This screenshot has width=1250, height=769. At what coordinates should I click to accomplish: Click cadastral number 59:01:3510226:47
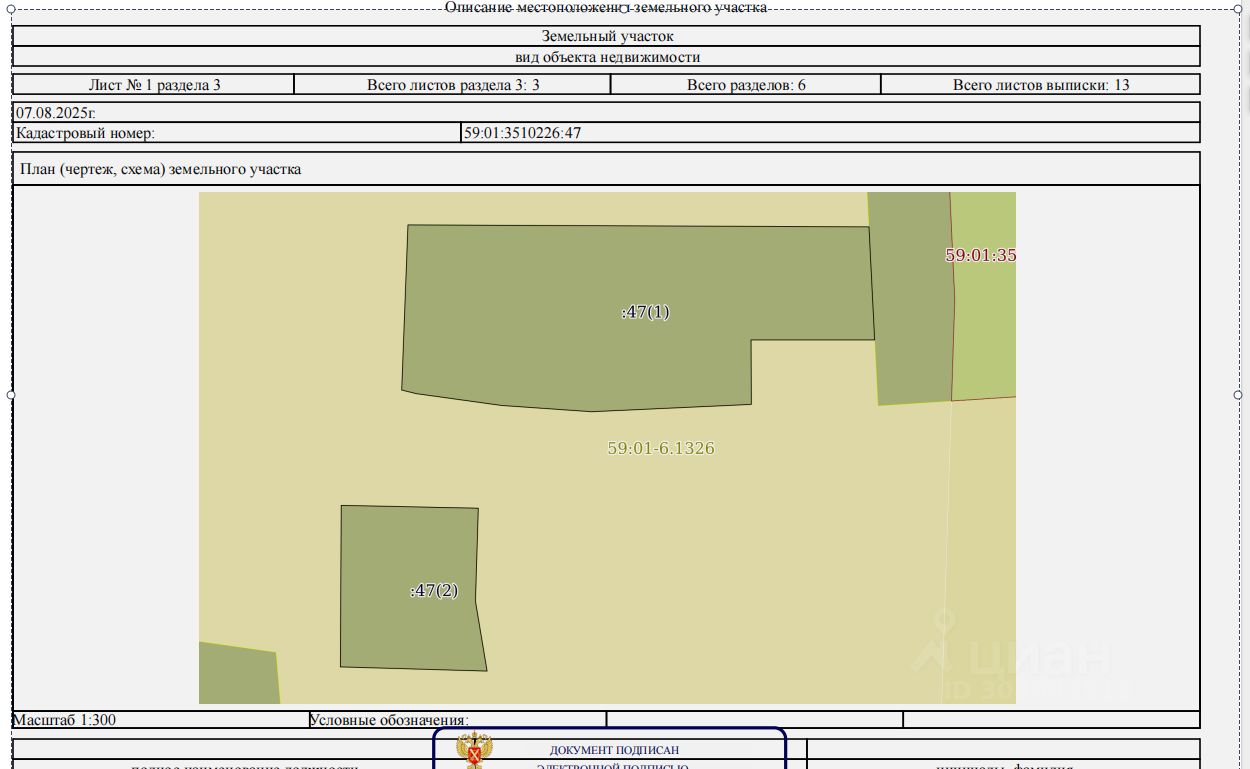522,133
